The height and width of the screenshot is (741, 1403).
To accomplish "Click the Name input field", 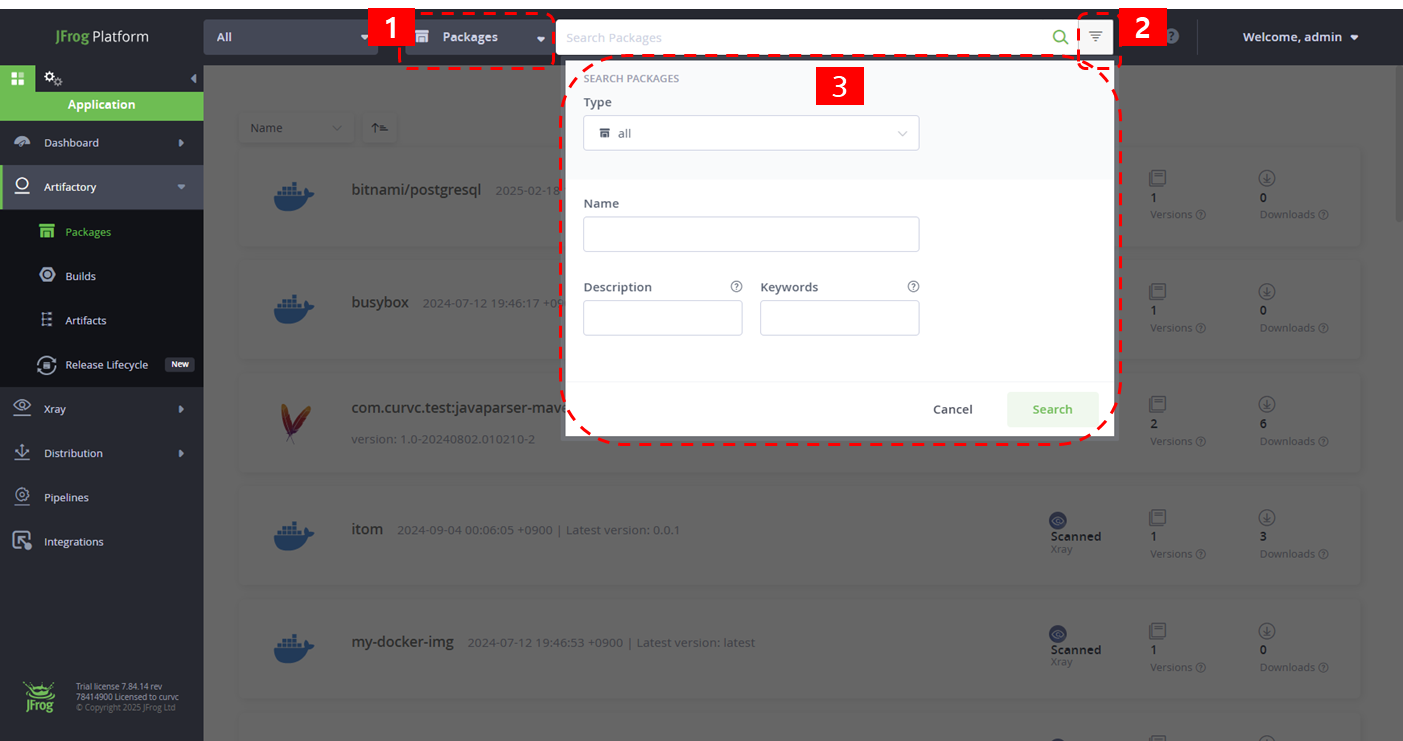I will 751,234.
